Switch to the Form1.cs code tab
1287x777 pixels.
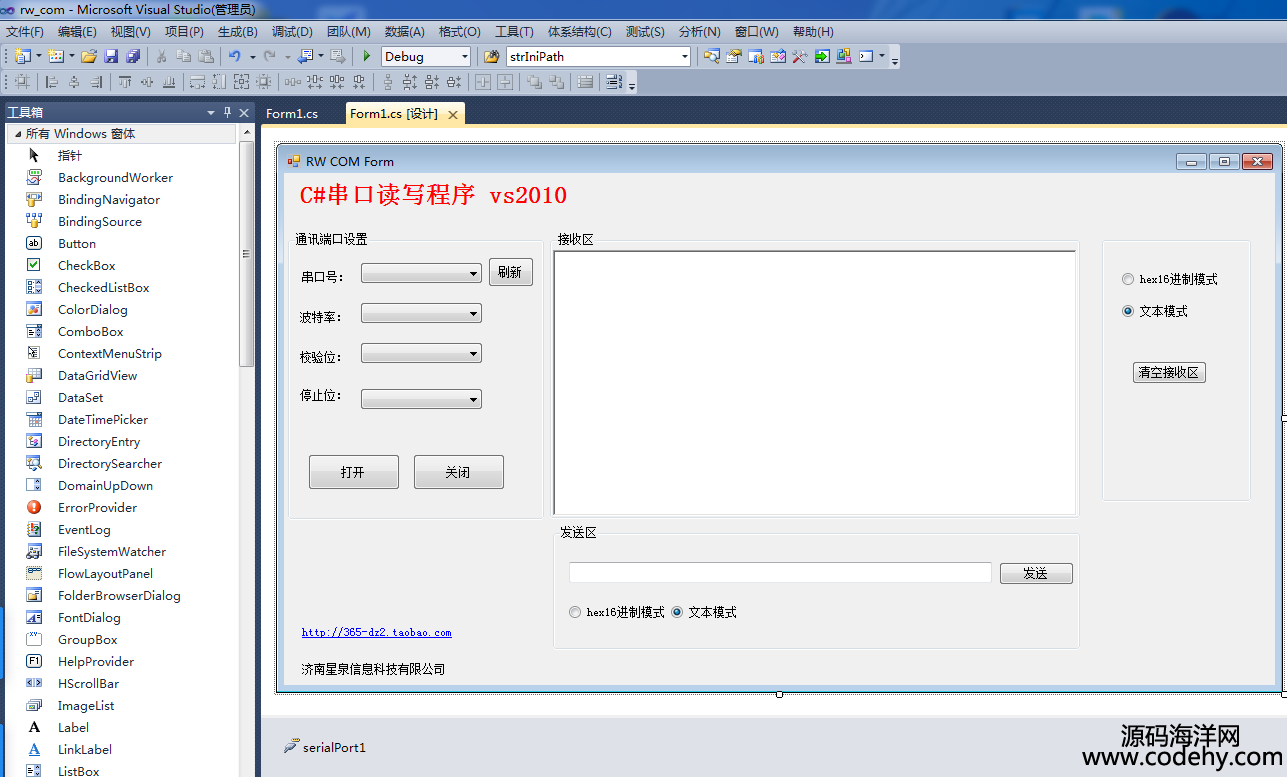click(292, 114)
